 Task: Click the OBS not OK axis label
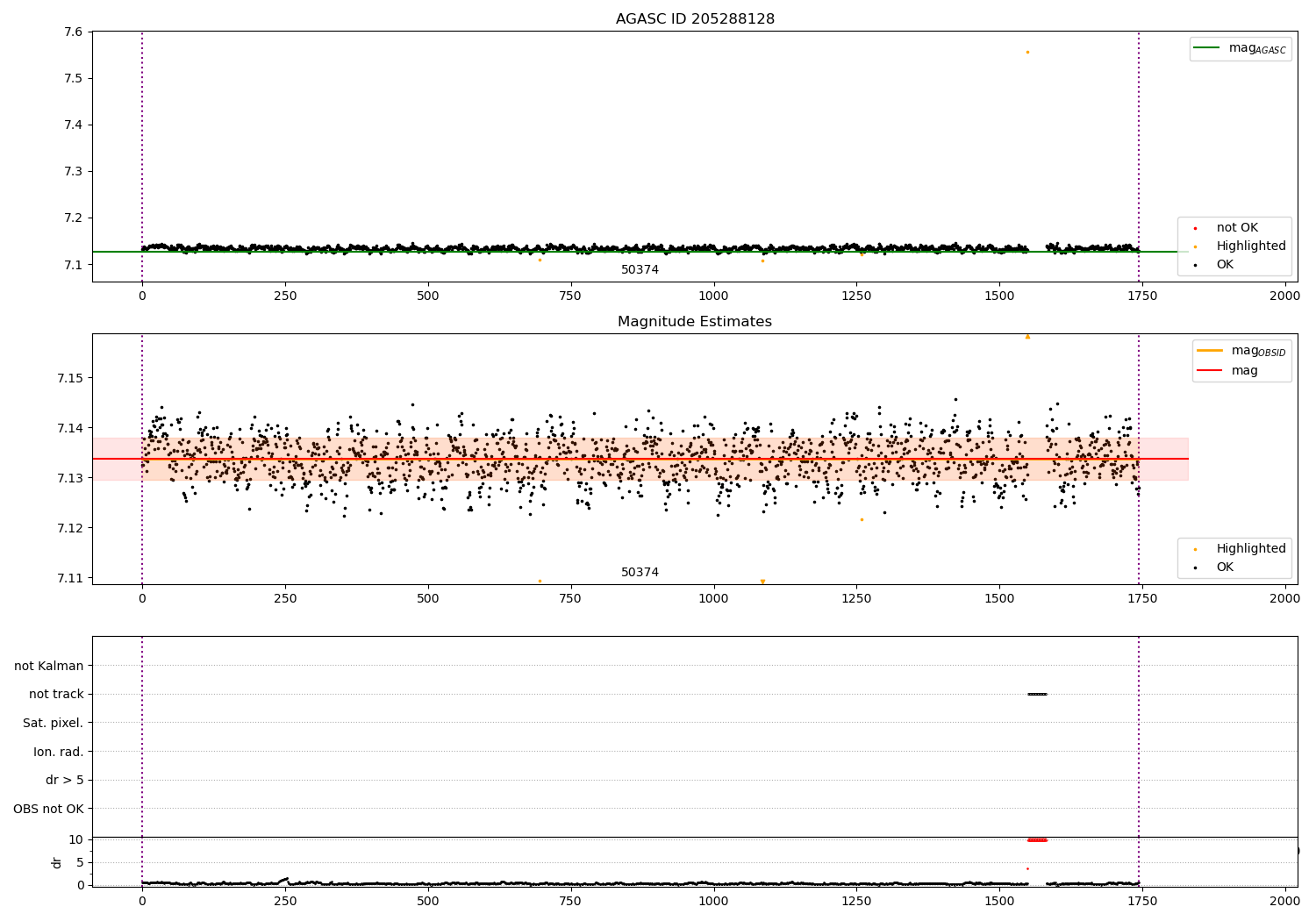[49, 809]
